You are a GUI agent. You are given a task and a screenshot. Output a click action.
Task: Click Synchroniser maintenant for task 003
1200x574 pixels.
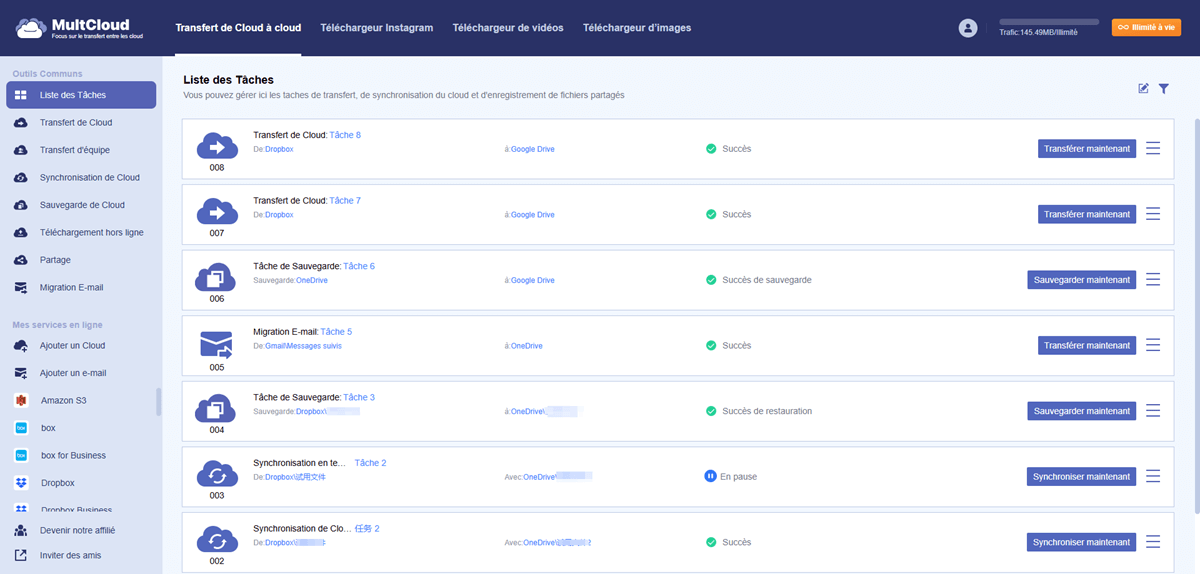(1082, 476)
